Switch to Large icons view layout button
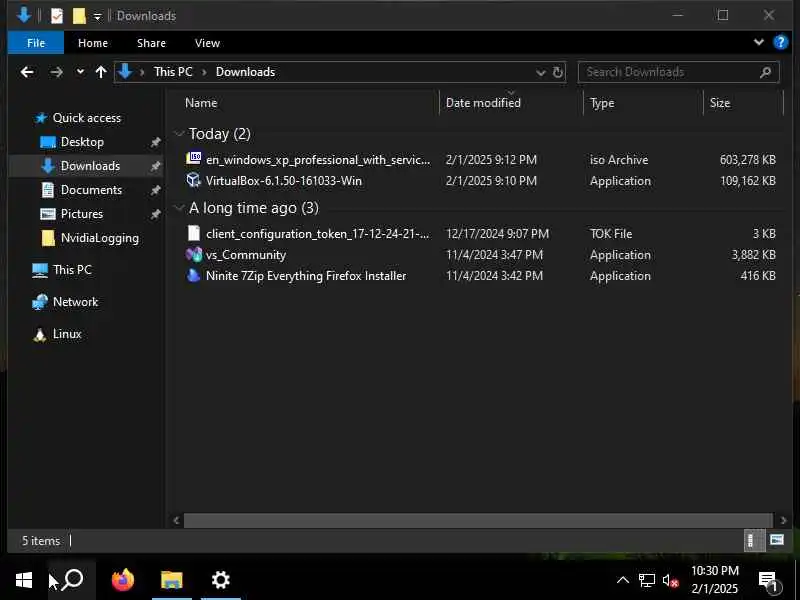 click(777, 540)
